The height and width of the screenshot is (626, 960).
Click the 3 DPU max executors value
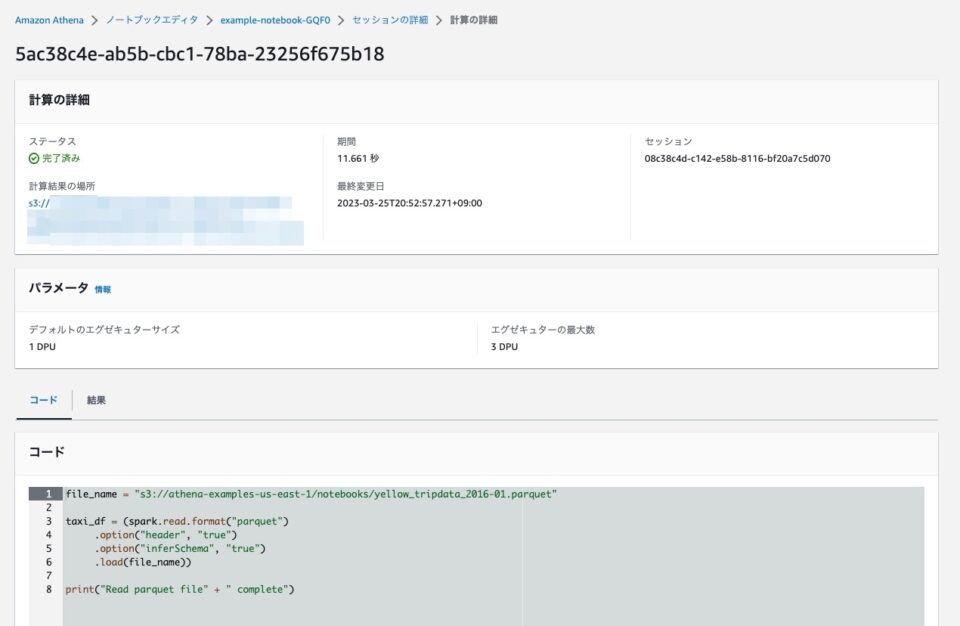tap(504, 347)
